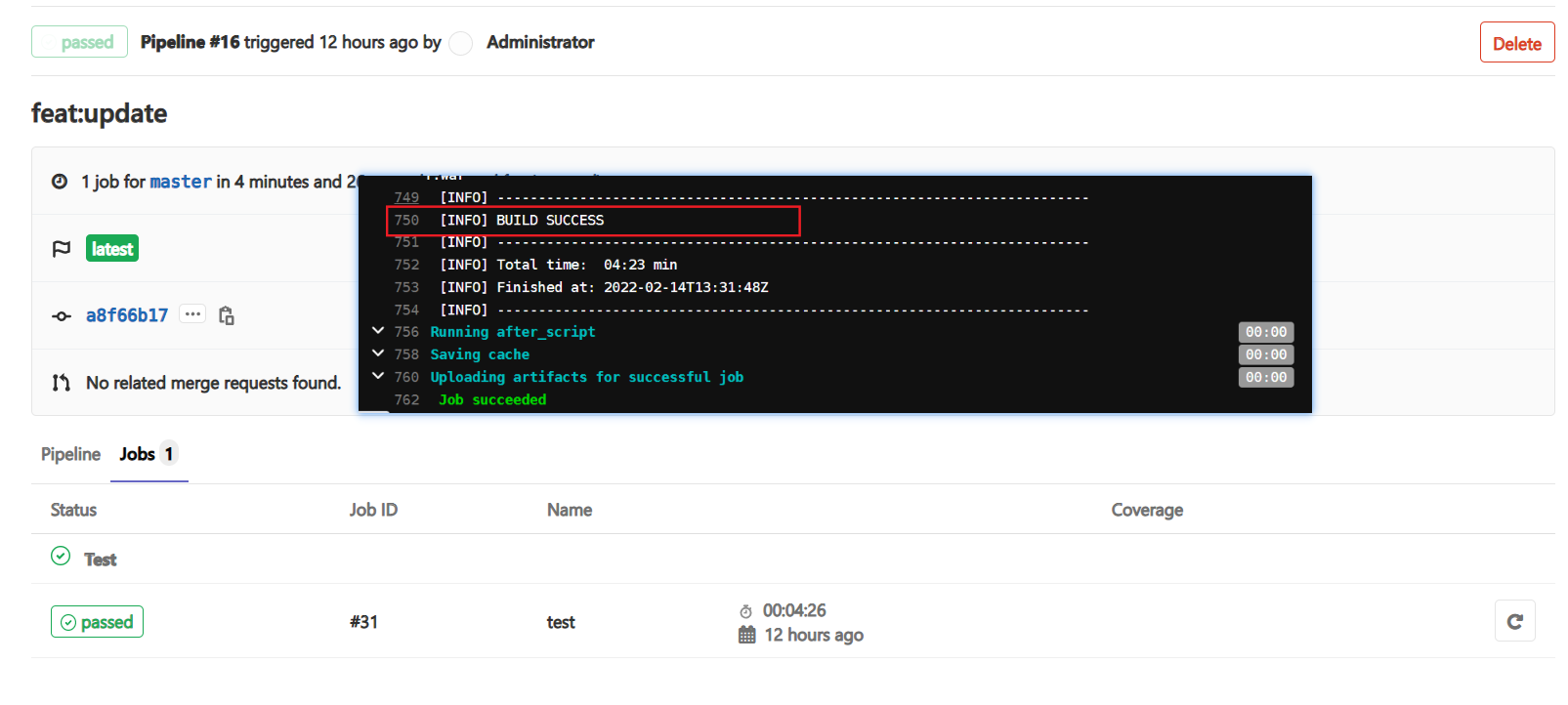Image resolution: width=1568 pixels, height=705 pixels.
Task: Click the Administrator avatar circle
Action: pos(461,43)
